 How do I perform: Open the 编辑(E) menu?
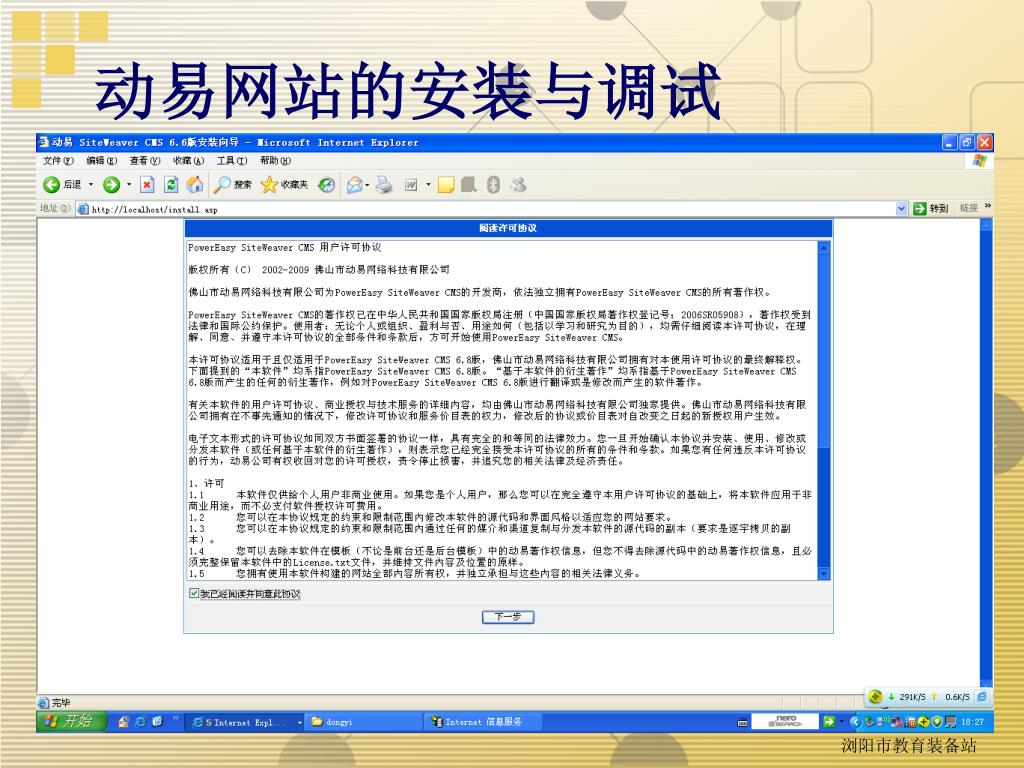[x=101, y=161]
